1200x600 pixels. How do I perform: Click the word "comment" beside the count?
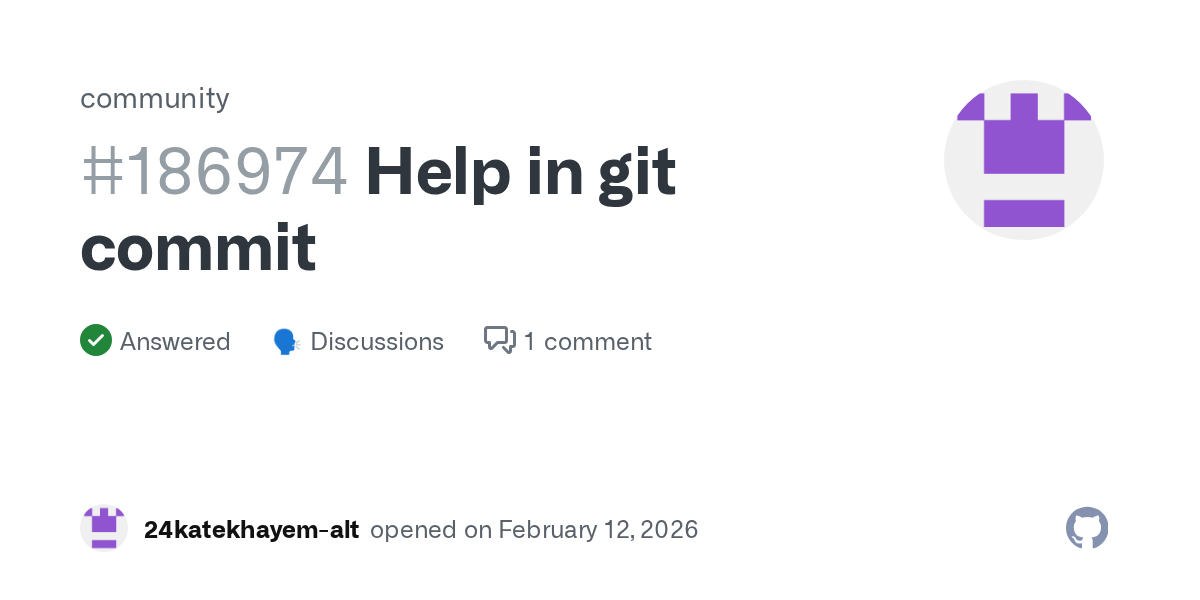tap(598, 342)
